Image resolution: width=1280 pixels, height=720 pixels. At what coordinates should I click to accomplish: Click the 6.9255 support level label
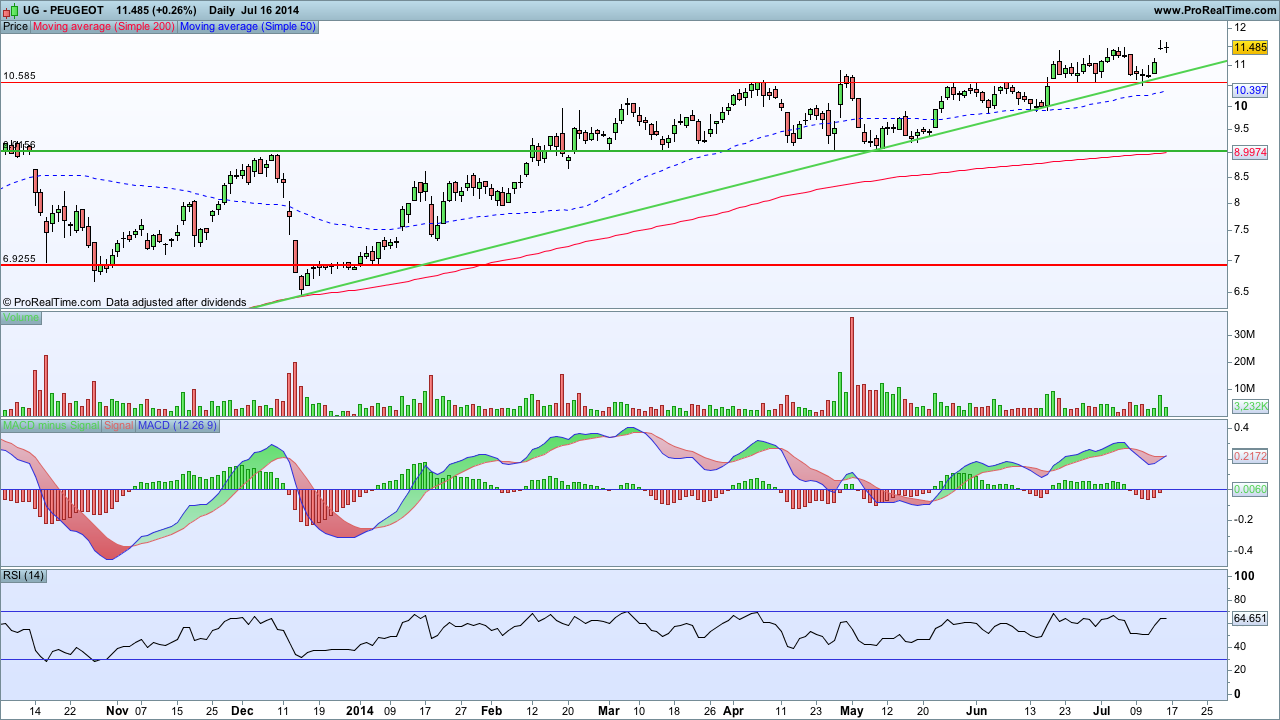[x=20, y=258]
